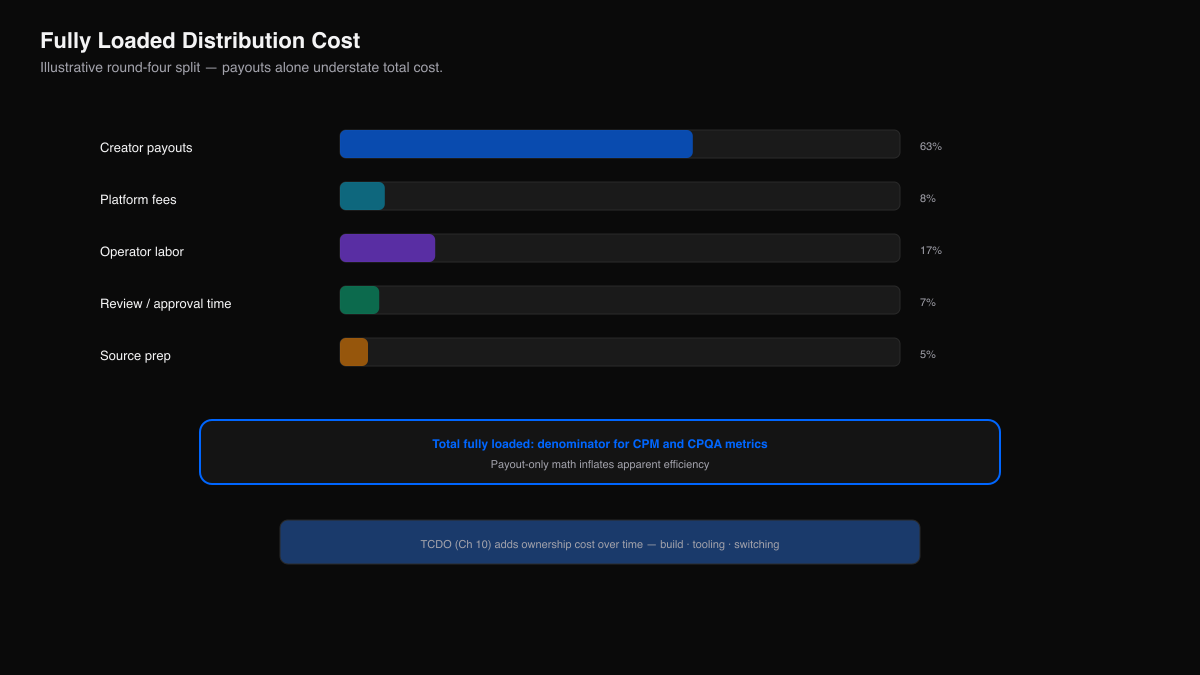The height and width of the screenshot is (675, 1200).
Task: Click the 'Creator payouts' label
Action: click(x=146, y=148)
